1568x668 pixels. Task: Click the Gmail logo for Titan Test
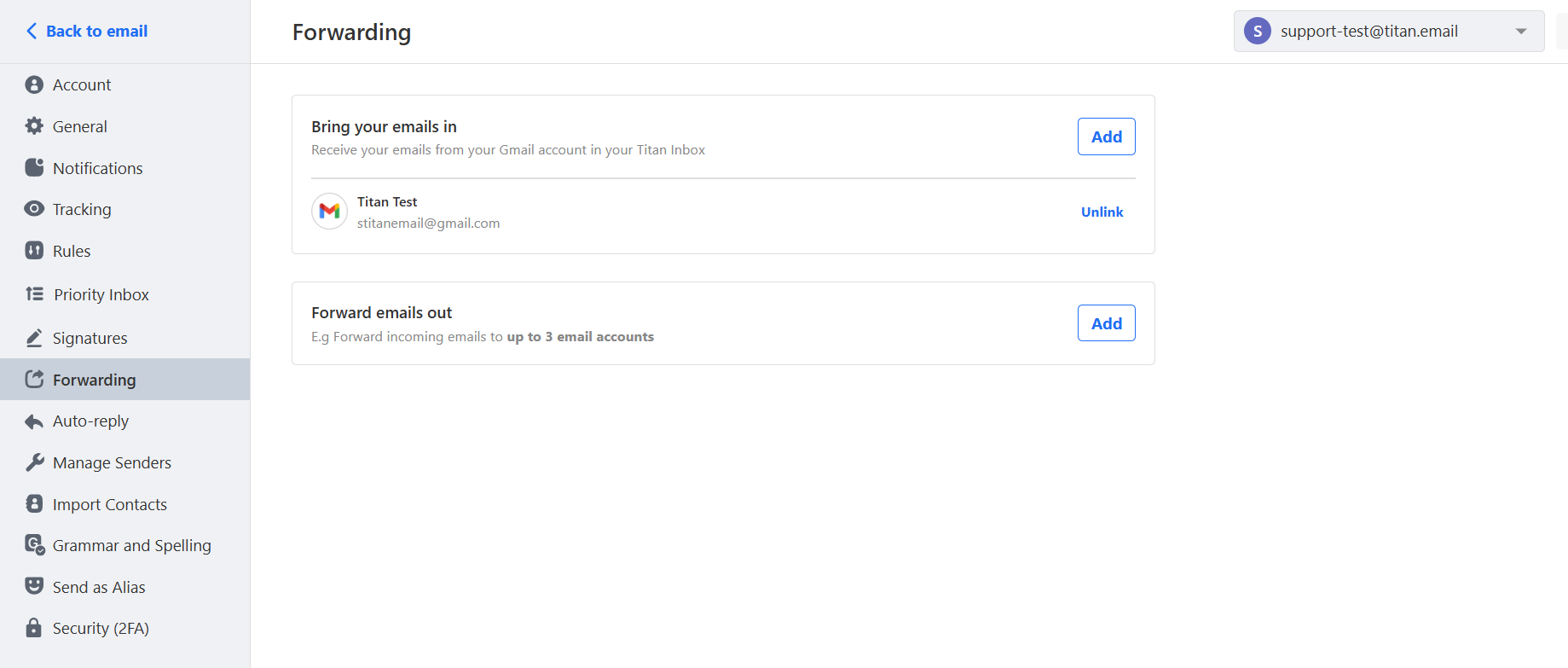tap(329, 212)
